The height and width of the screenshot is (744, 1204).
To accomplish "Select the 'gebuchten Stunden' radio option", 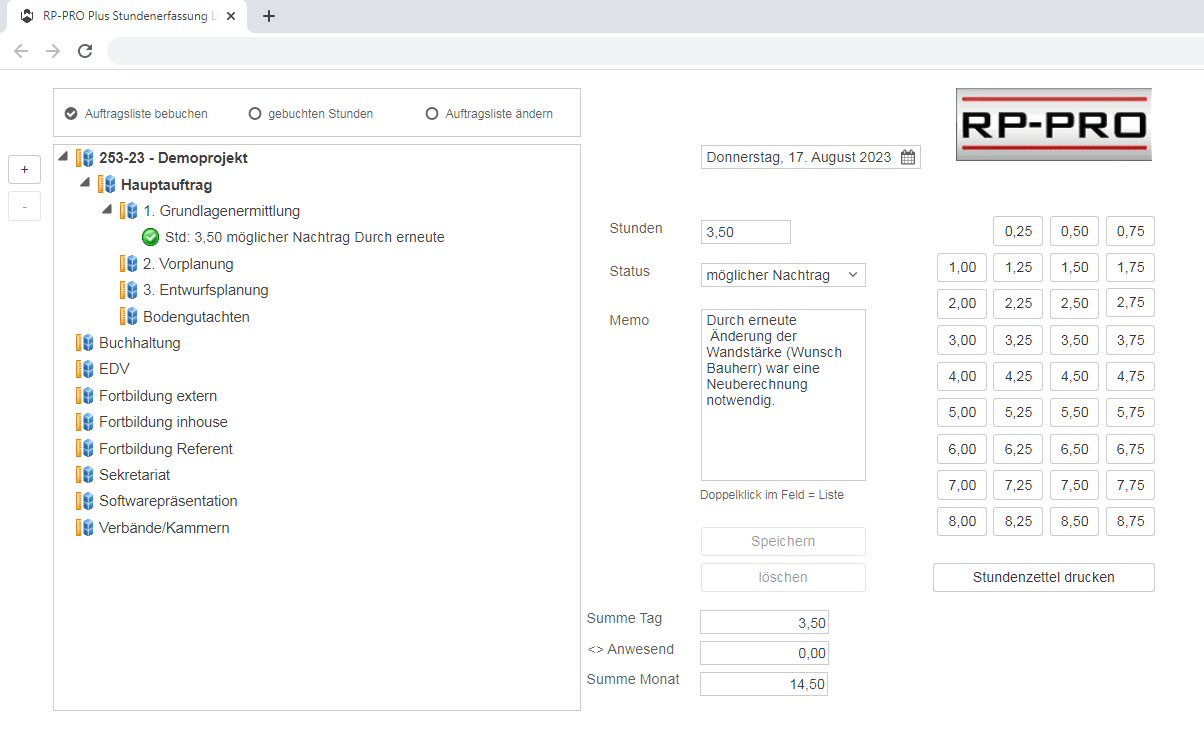I will [255, 114].
